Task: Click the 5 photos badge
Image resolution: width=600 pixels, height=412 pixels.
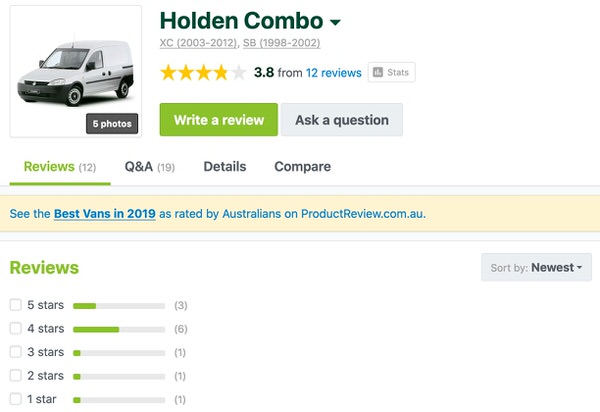Action: click(x=112, y=124)
